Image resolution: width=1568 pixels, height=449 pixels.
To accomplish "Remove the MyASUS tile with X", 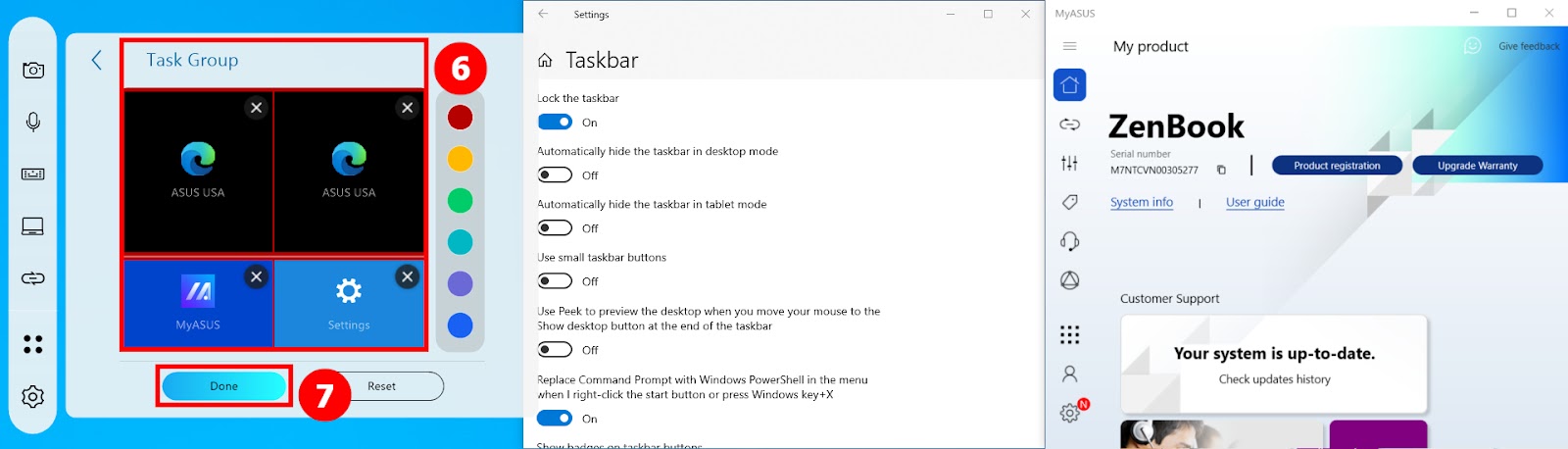I will pyautogui.click(x=256, y=276).
